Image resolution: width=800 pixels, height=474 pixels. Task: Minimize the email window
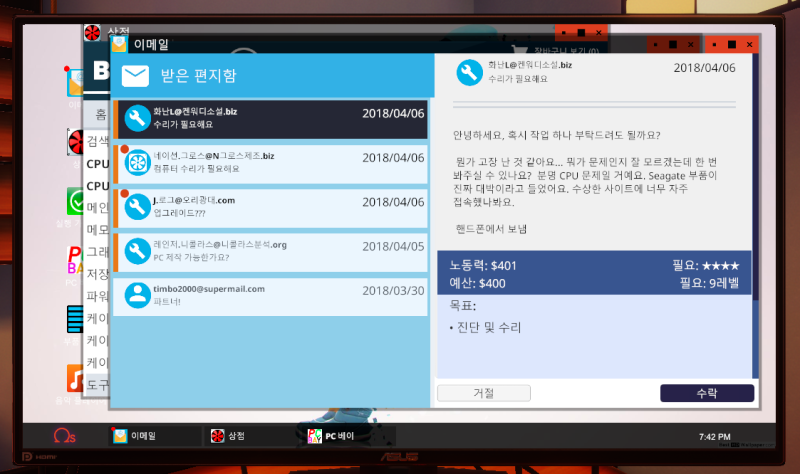coord(714,45)
